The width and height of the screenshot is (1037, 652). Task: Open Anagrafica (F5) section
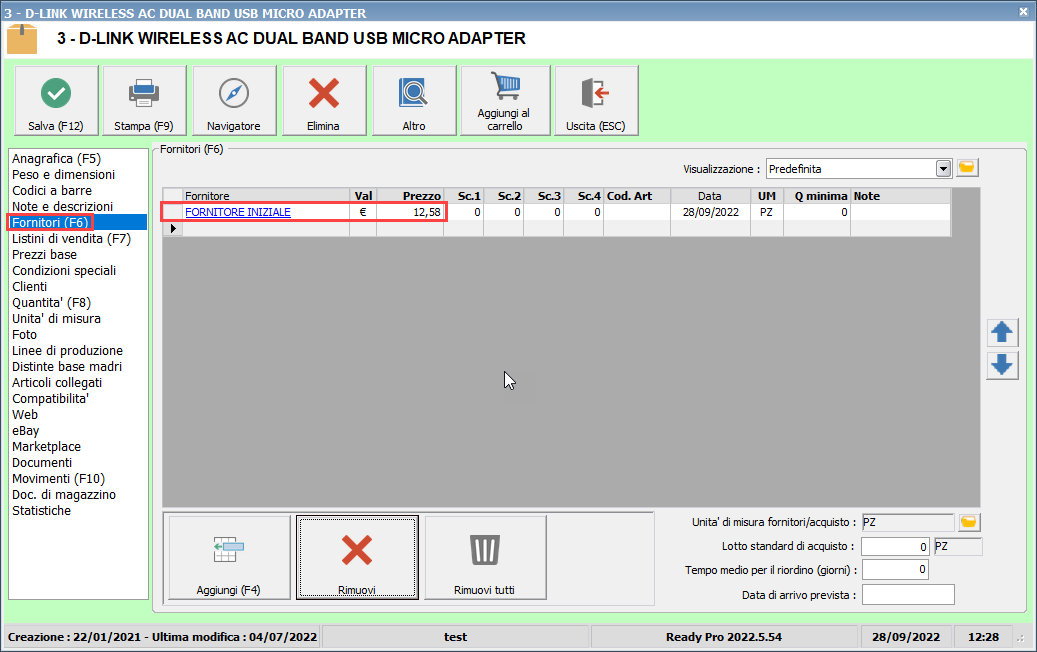point(56,159)
